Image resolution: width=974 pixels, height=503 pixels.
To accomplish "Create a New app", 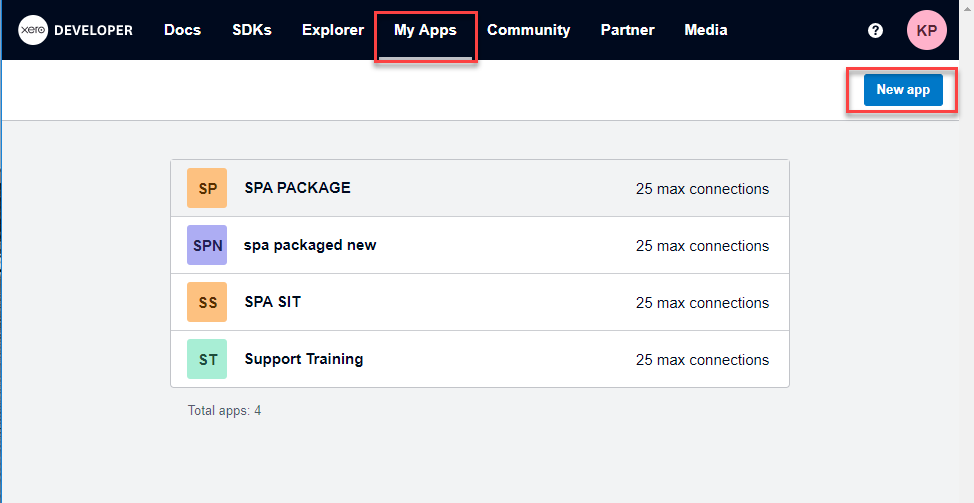I will pos(903,90).
